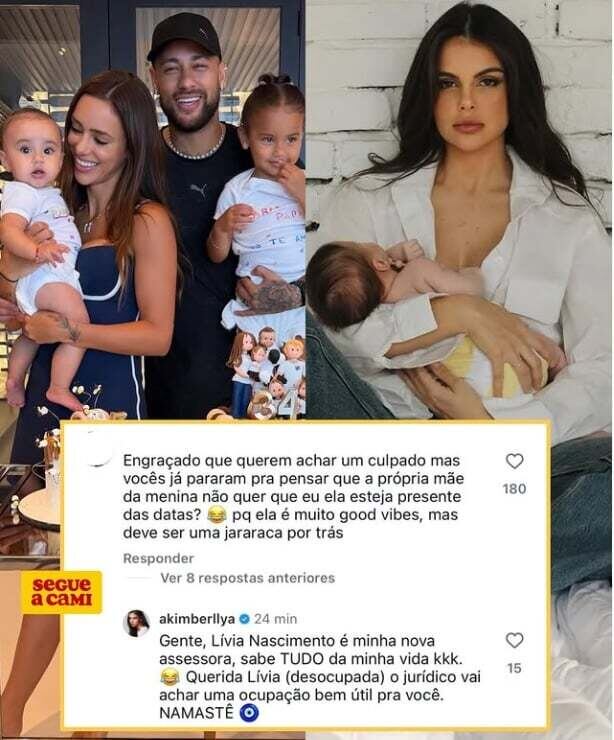
Task: Select the reply text starting 'Gente, Lívia Nascimento'
Action: [x=320, y=677]
